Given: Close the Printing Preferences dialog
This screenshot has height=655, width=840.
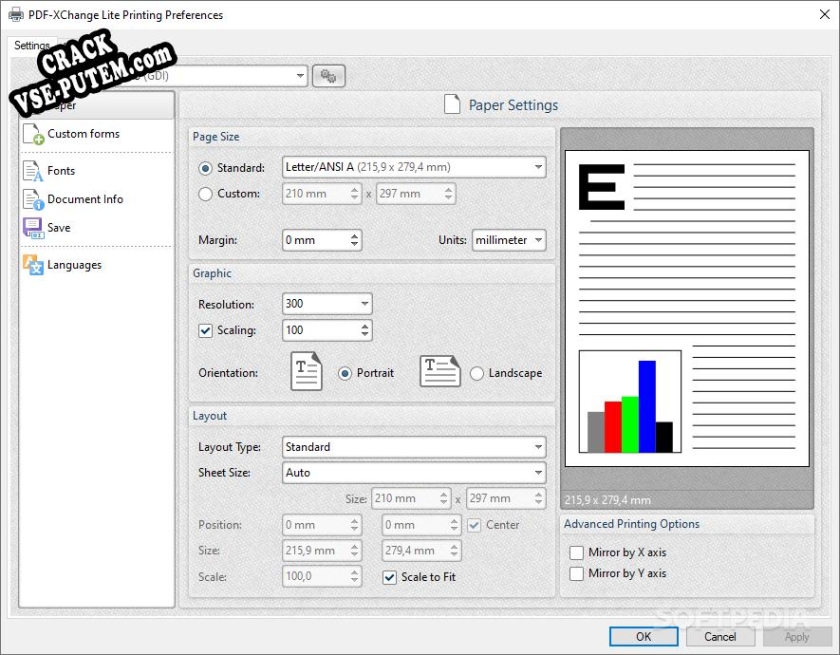Looking at the screenshot, I should click(825, 14).
